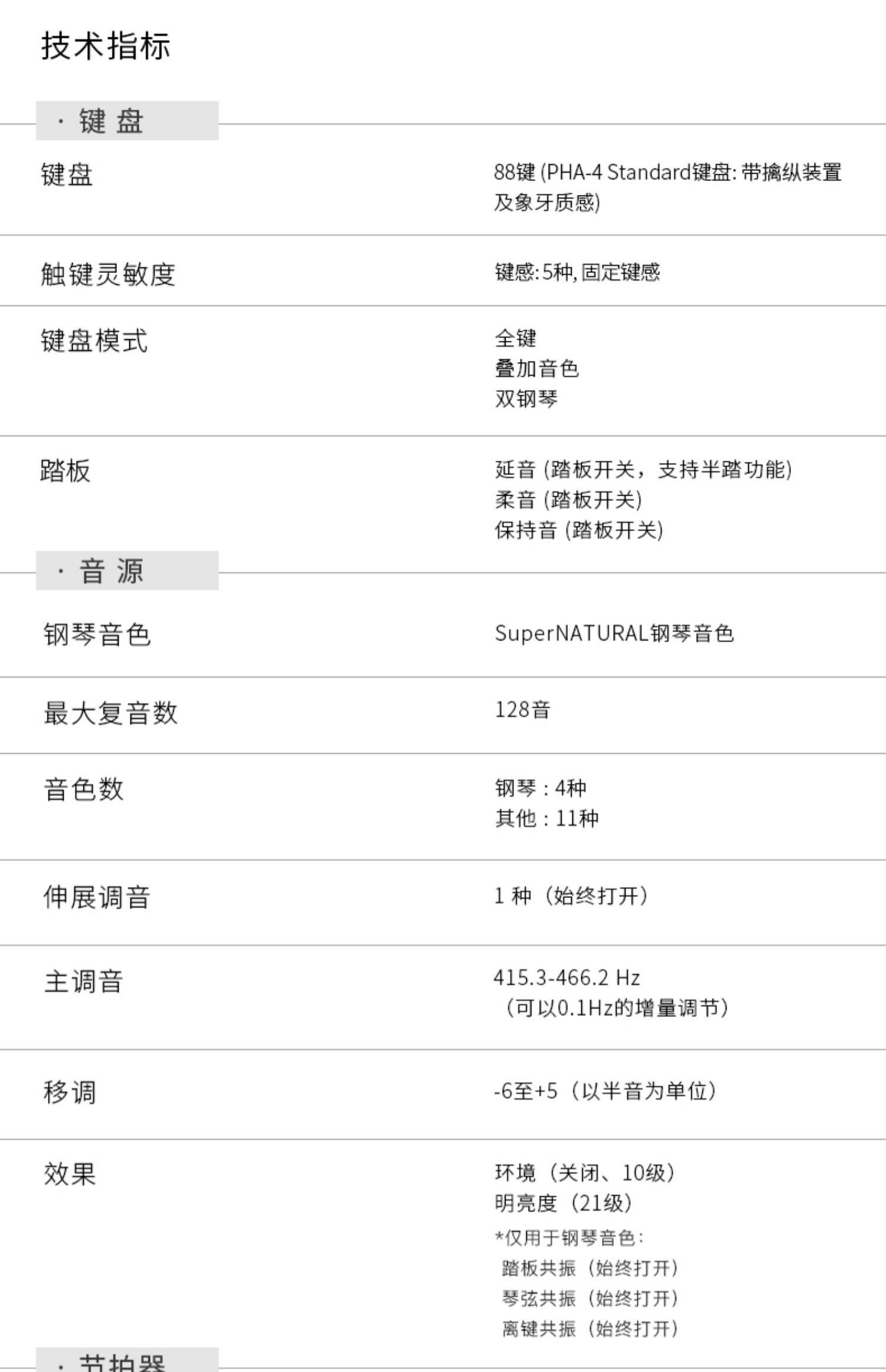Viewport: 886px width, 1372px height.
Task: Click the 伸展调音 row label
Action: pos(97,897)
